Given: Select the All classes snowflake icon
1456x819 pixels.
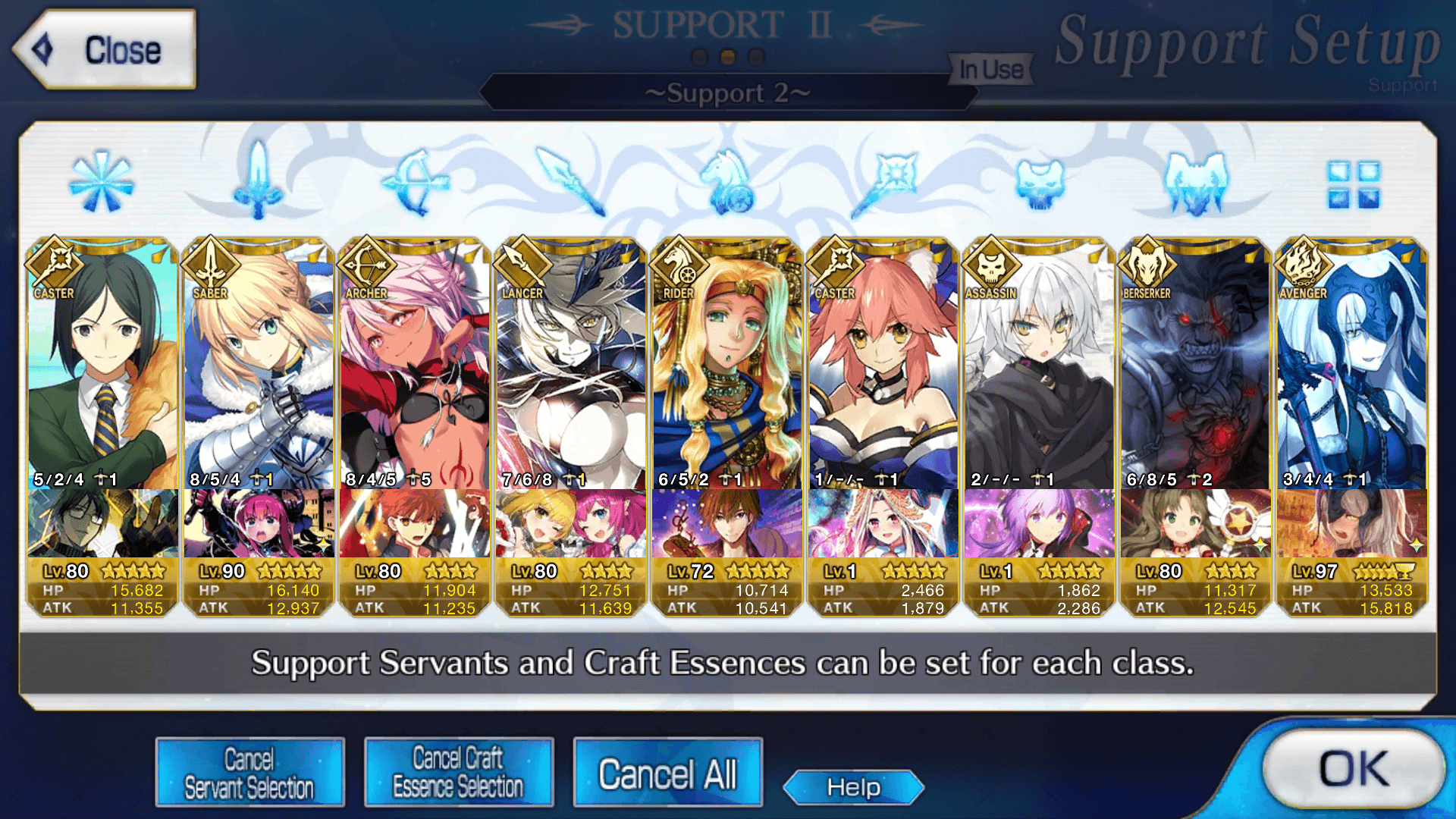Looking at the screenshot, I should coord(101,181).
